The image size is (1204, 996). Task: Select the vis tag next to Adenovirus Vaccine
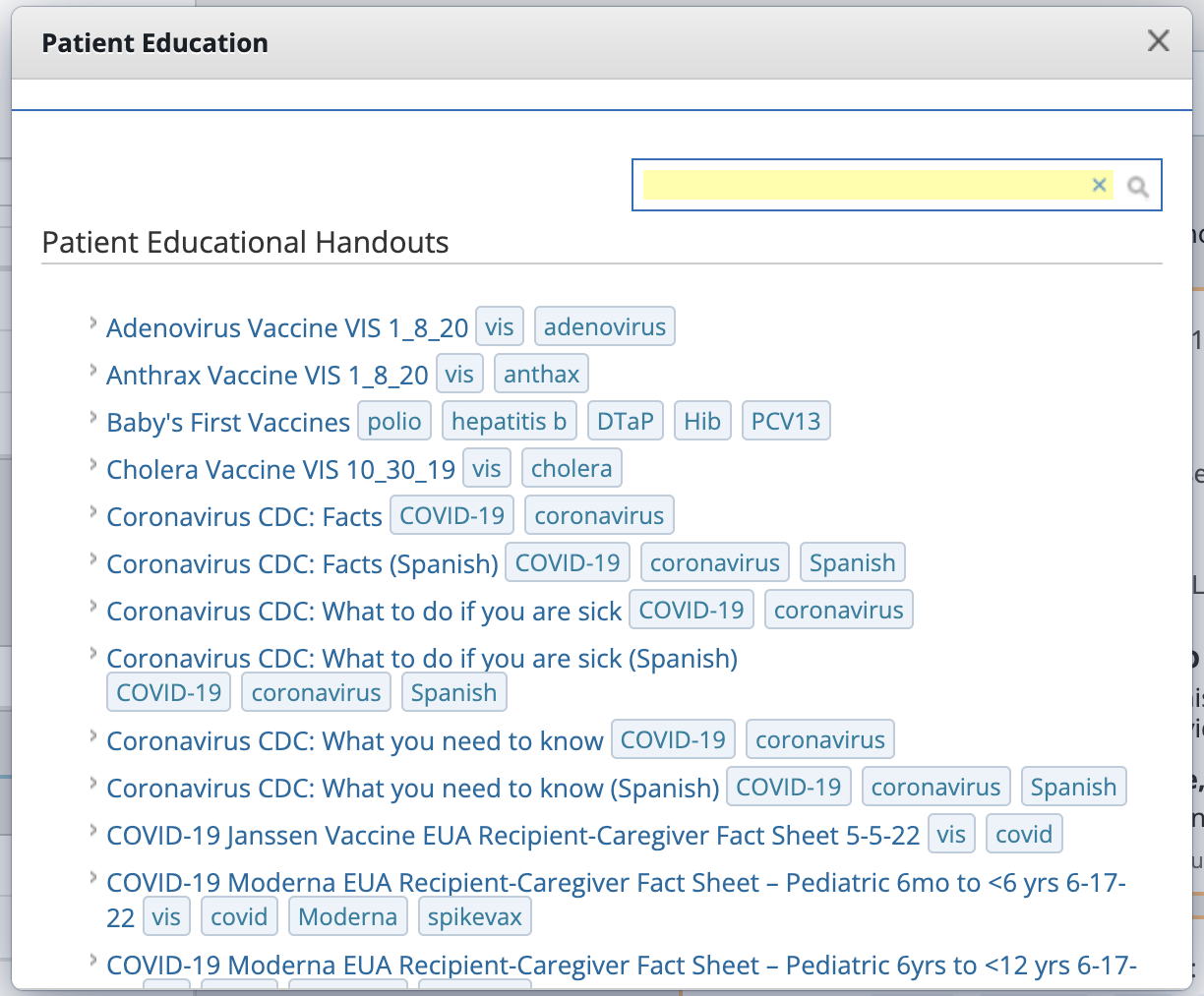coord(499,325)
